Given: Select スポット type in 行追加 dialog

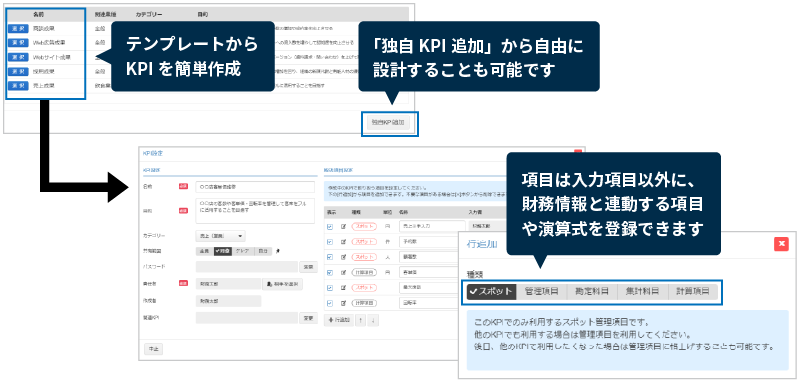Looking at the screenshot, I should (x=491, y=292).
